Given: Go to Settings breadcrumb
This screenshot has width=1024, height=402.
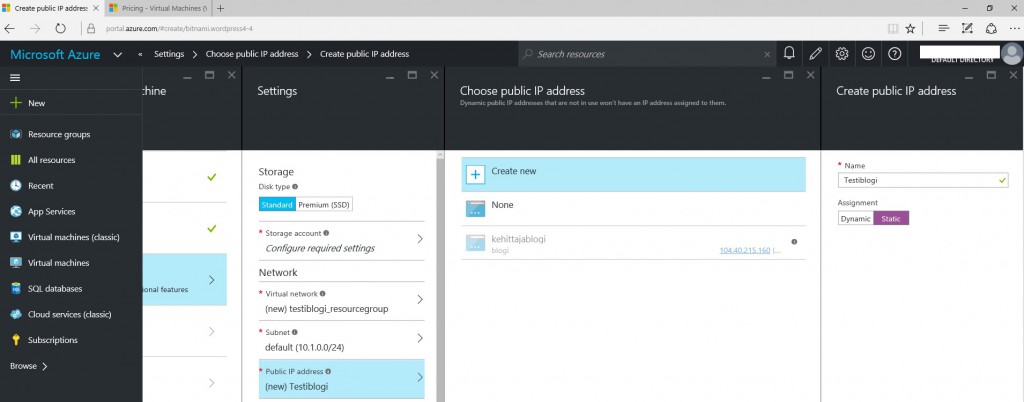Looking at the screenshot, I should coord(168,54).
